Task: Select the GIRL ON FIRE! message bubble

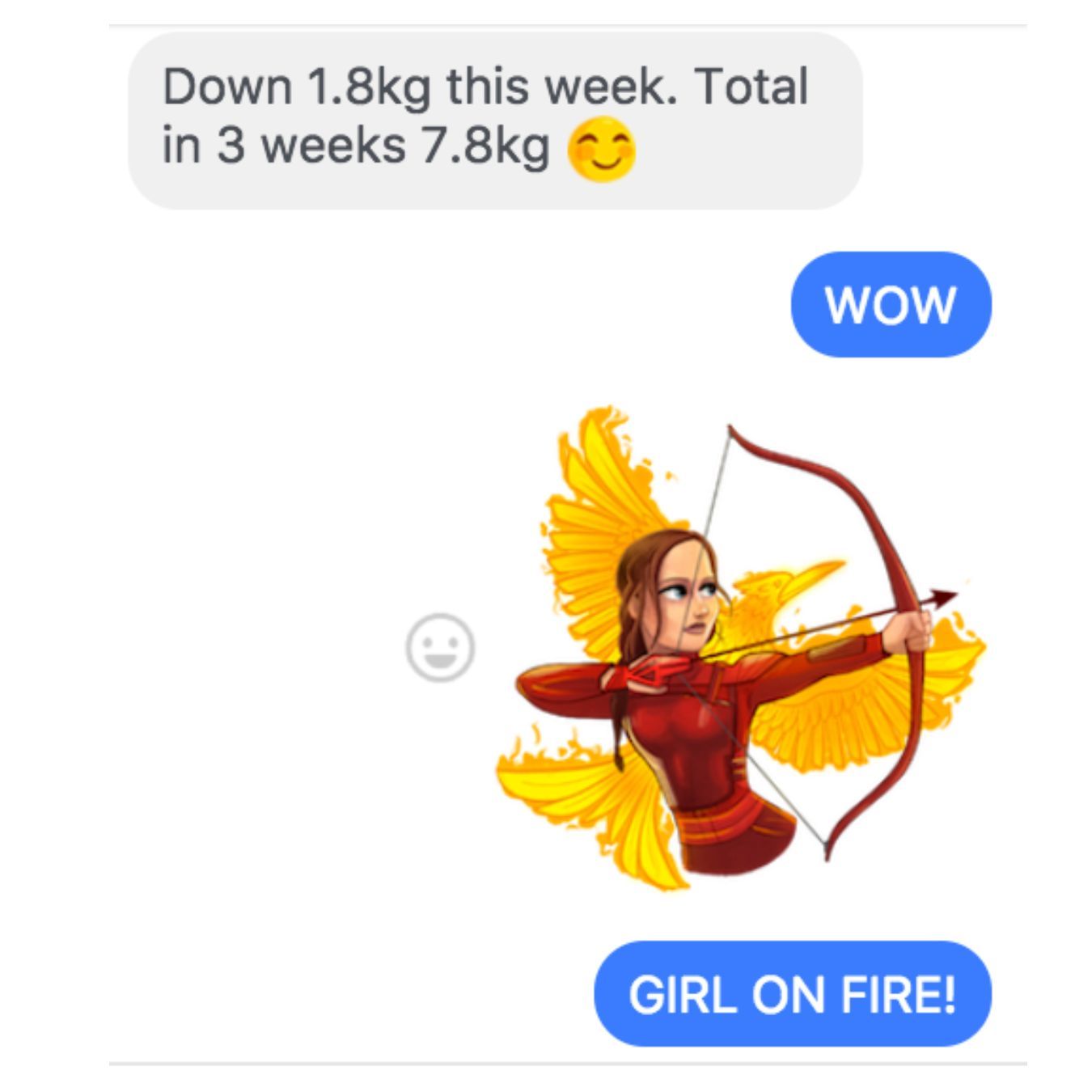Action: [793, 993]
